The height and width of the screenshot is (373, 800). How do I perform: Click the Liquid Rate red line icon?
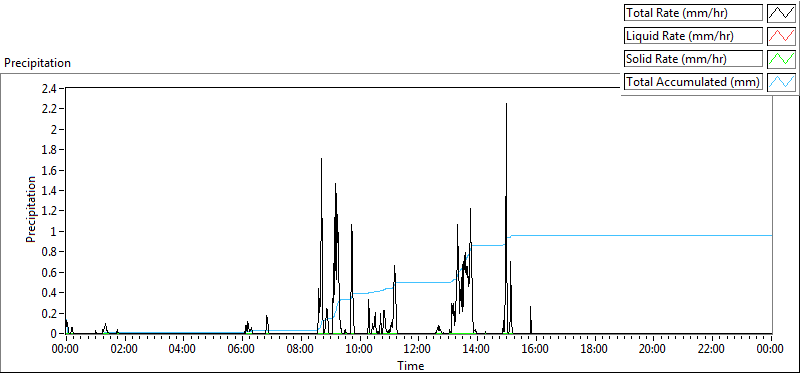[x=781, y=36]
